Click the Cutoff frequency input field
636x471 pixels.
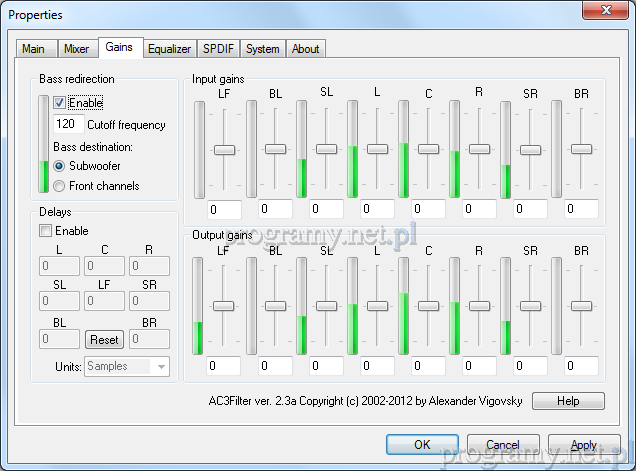67,125
